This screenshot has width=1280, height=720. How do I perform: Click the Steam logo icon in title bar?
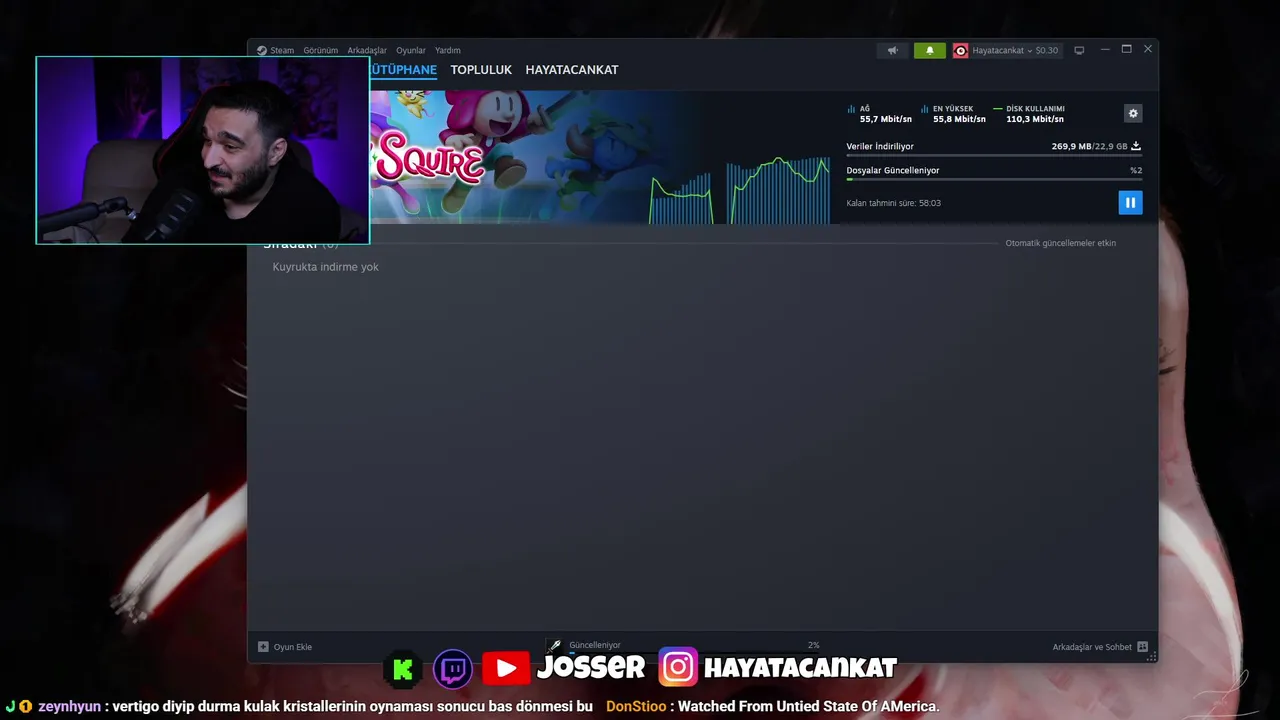coord(262,50)
